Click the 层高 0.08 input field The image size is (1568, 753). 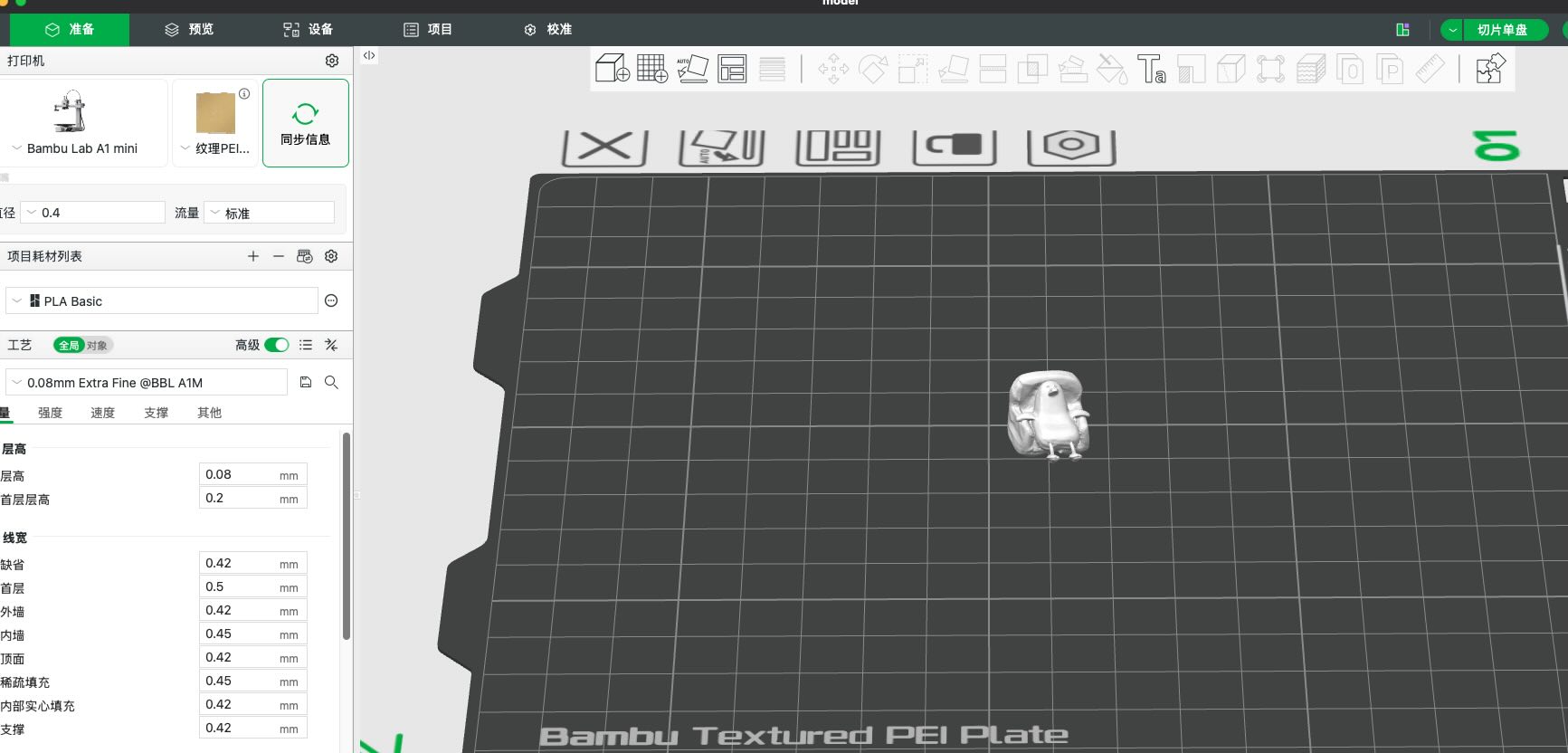pyautogui.click(x=253, y=474)
